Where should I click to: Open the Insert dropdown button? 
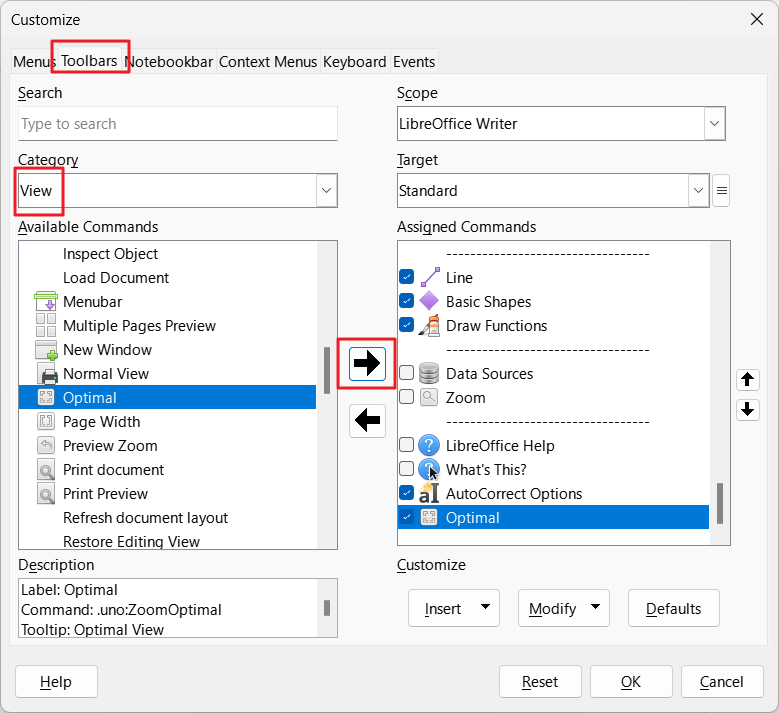click(x=454, y=608)
